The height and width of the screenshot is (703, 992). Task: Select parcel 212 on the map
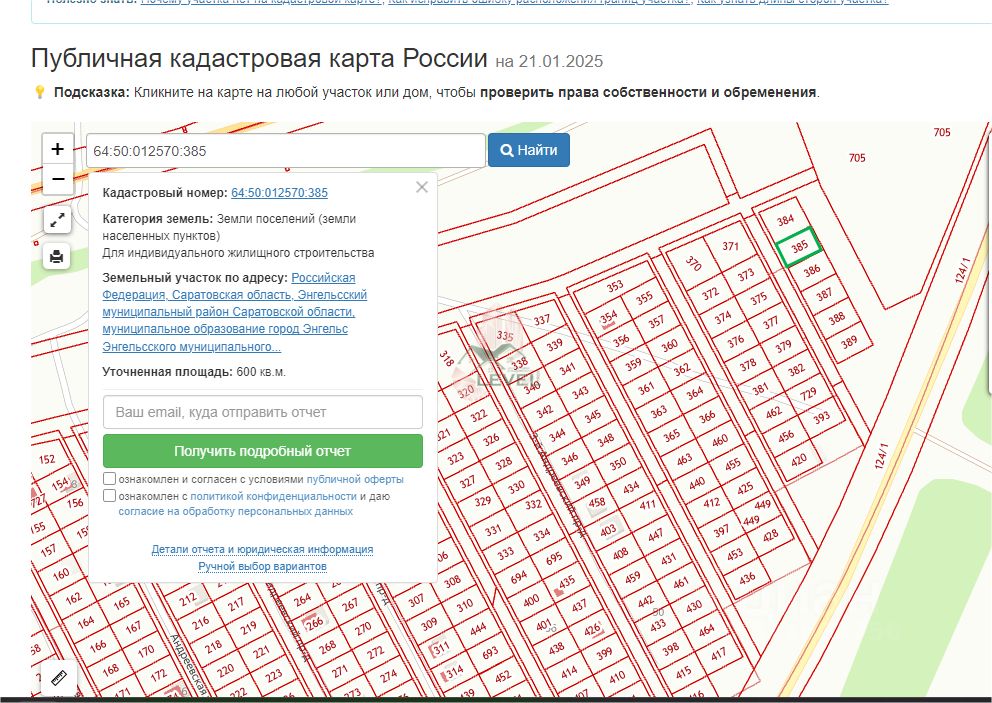(x=188, y=599)
